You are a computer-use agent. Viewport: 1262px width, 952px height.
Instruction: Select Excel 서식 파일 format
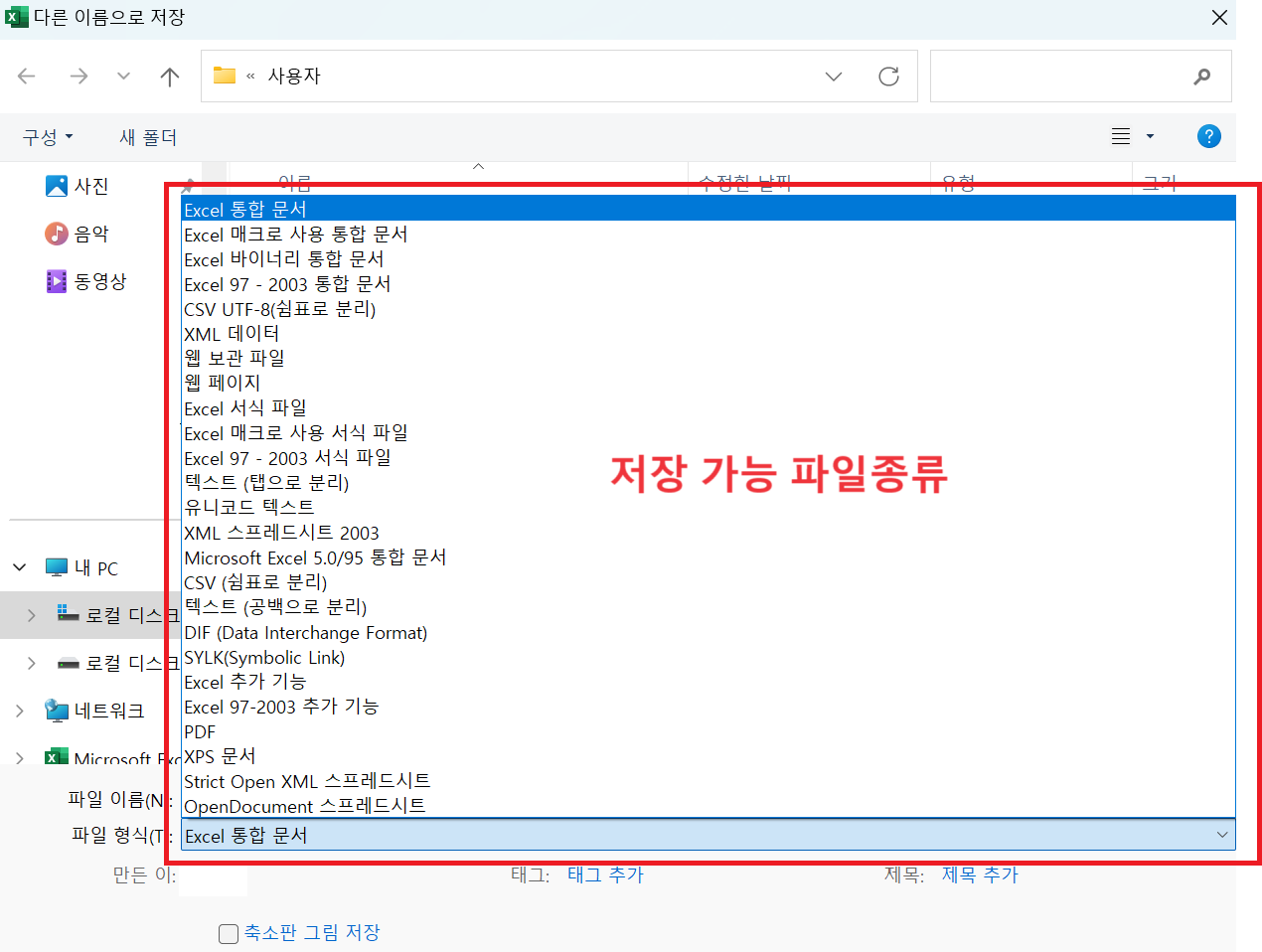pos(709,407)
